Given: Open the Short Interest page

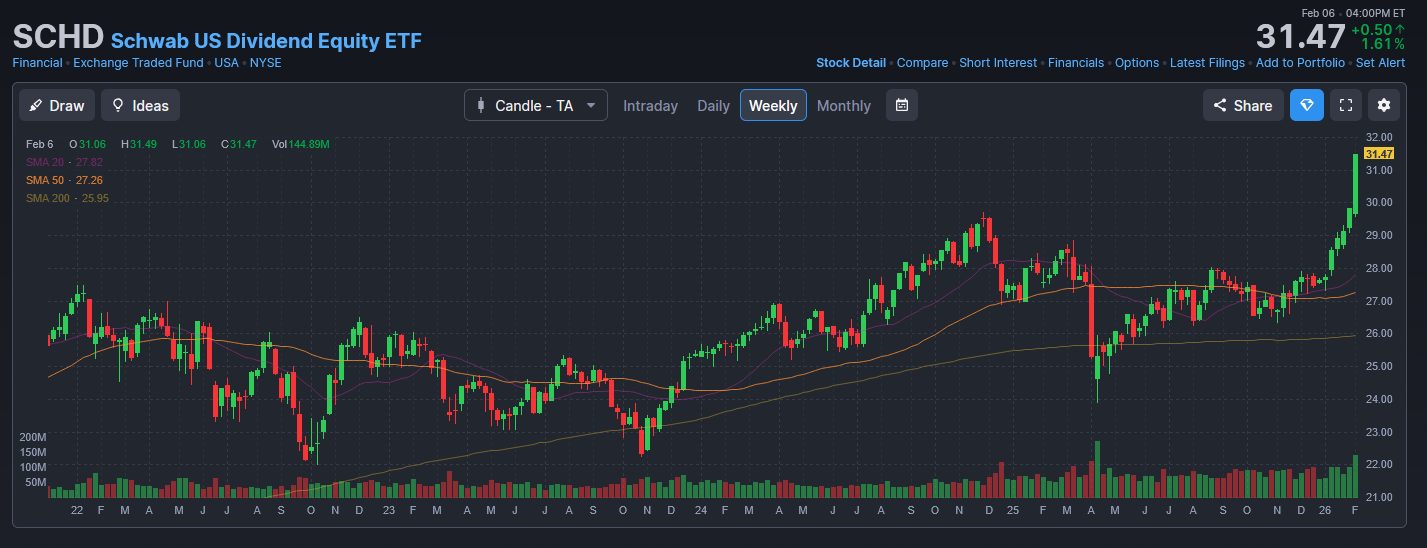Looking at the screenshot, I should pos(998,62).
